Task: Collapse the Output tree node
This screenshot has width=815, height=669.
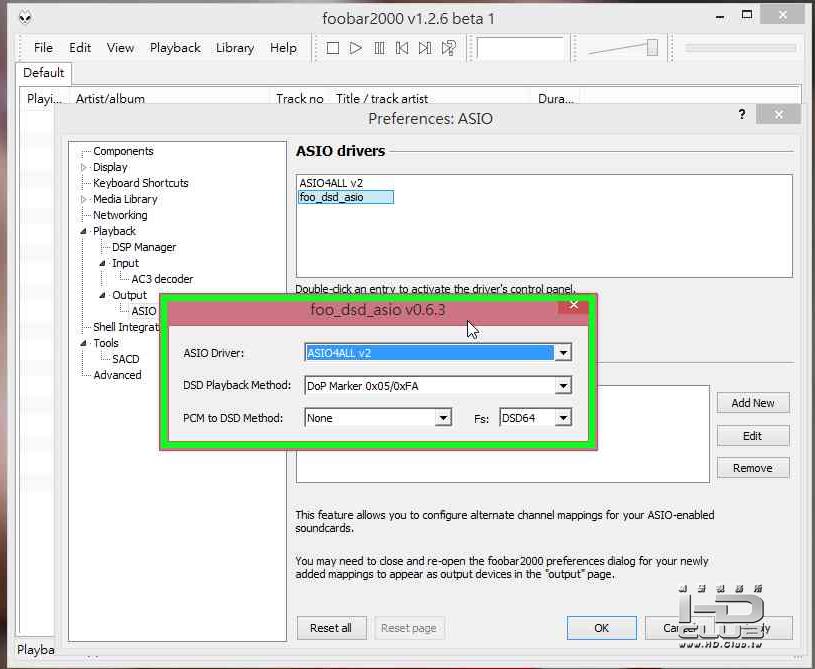Action: click(102, 295)
